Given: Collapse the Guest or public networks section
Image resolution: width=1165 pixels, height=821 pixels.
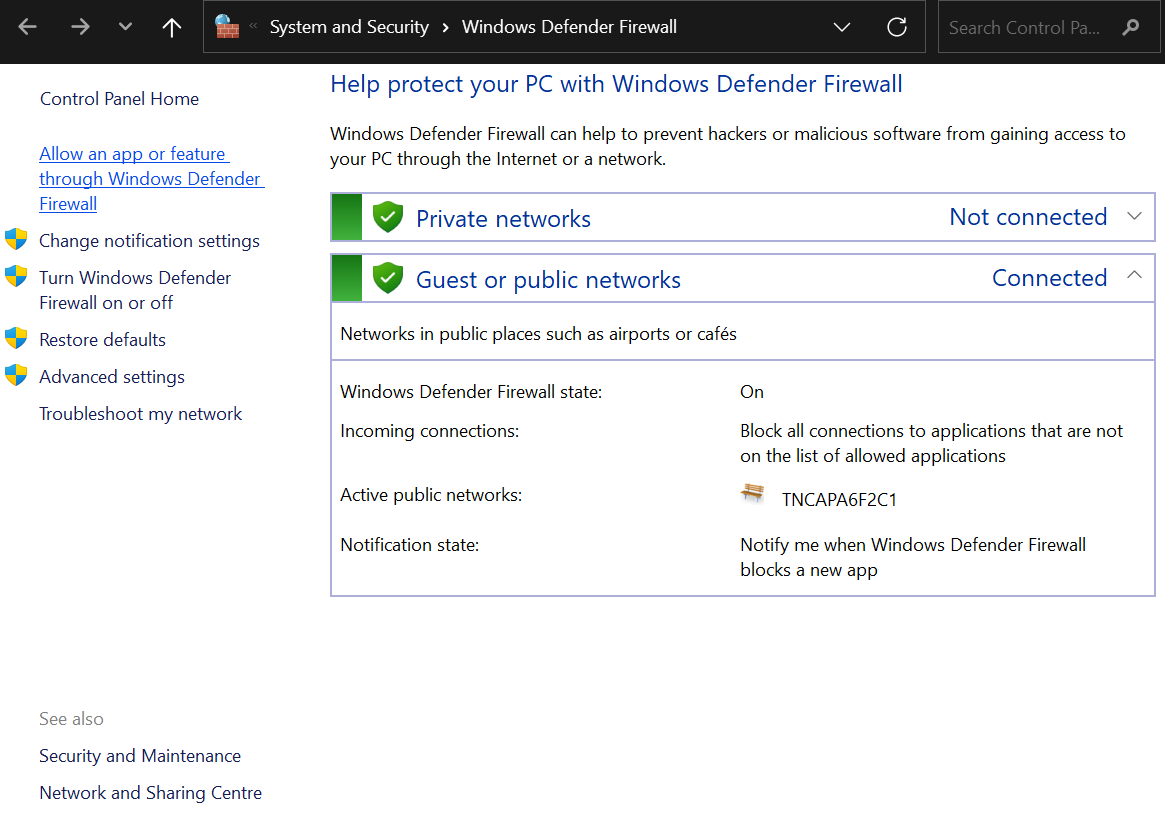Looking at the screenshot, I should tap(1134, 276).
